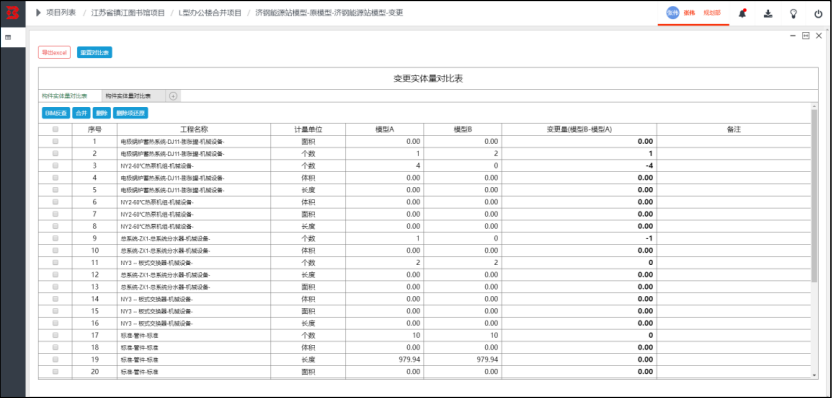
Task: Click the 计量单位 column header
Action: [308, 129]
